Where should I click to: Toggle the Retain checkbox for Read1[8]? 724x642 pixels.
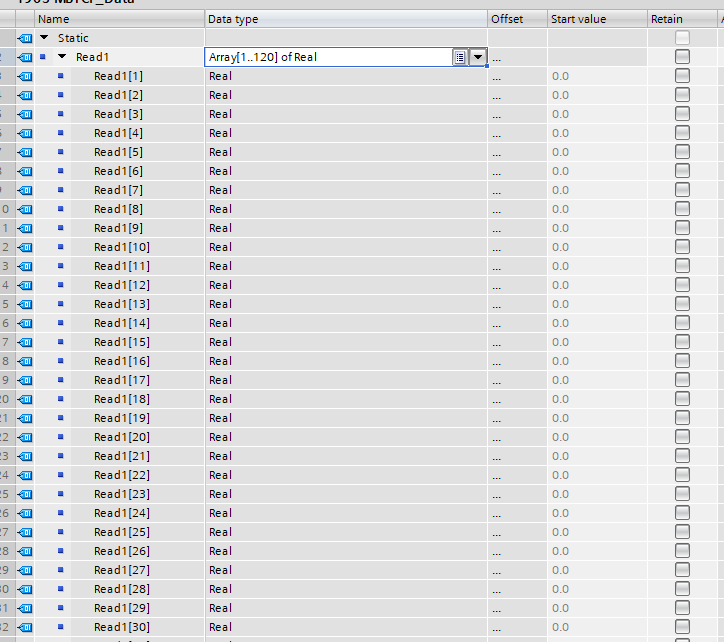(682, 209)
